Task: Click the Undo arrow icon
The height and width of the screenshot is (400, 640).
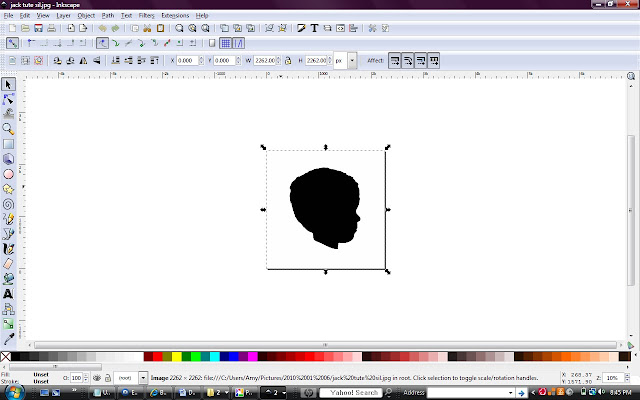Action: pyautogui.click(x=102, y=28)
